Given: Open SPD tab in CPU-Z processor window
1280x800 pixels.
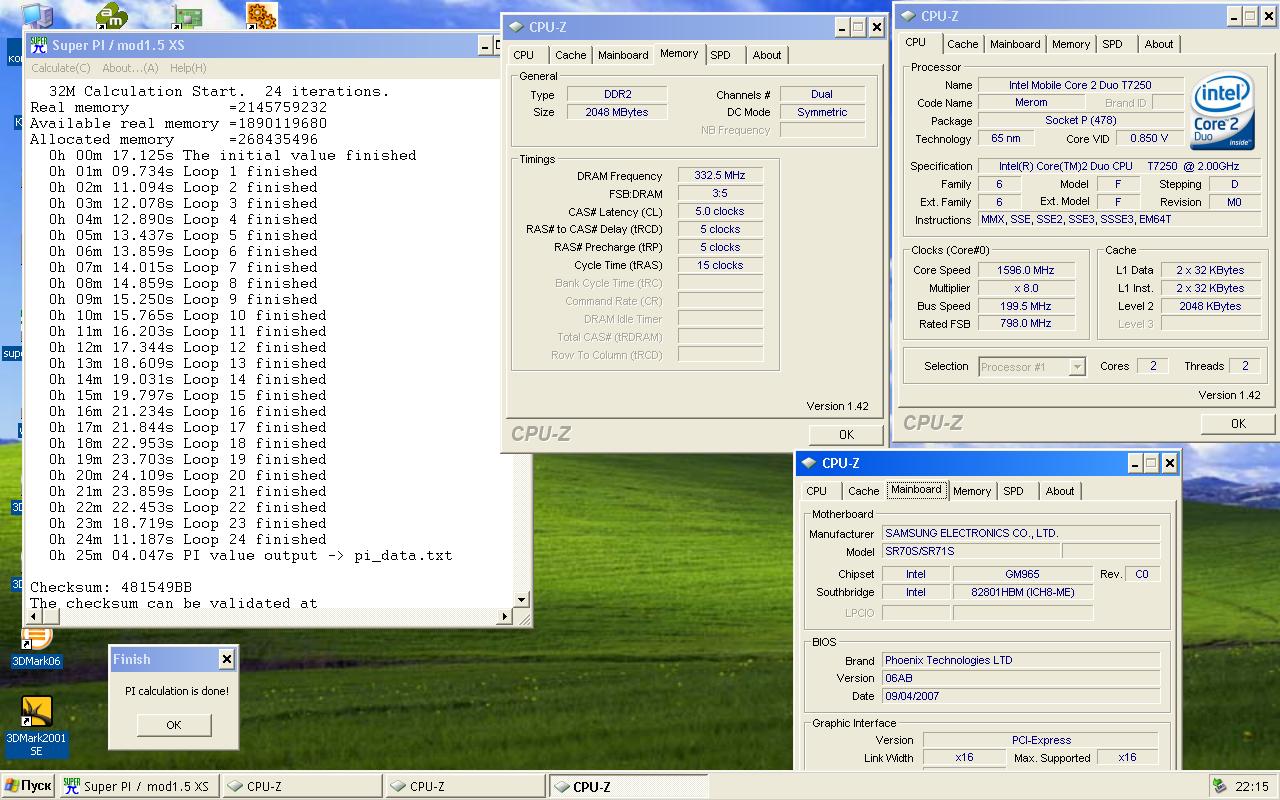Looking at the screenshot, I should click(x=1113, y=45).
